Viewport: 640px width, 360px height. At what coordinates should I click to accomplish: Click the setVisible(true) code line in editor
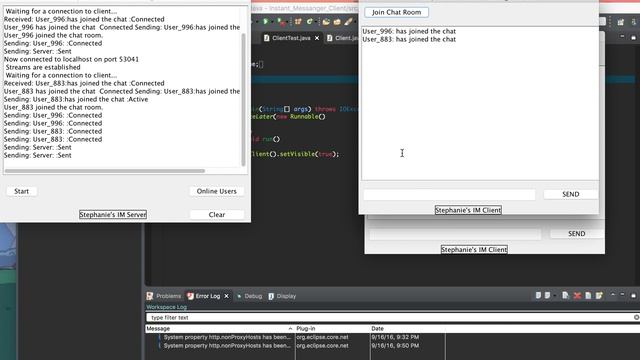pyautogui.click(x=295, y=154)
